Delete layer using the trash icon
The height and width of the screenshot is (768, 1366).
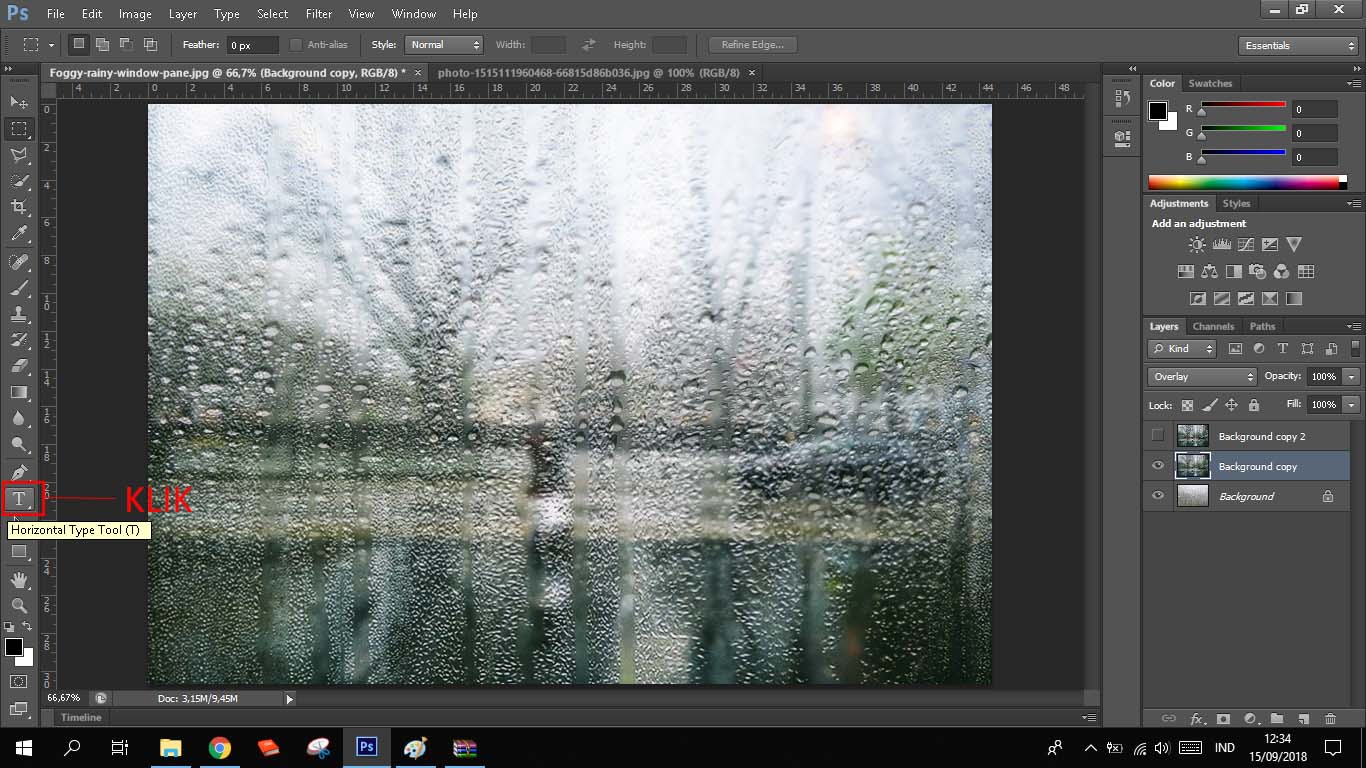[x=1330, y=718]
